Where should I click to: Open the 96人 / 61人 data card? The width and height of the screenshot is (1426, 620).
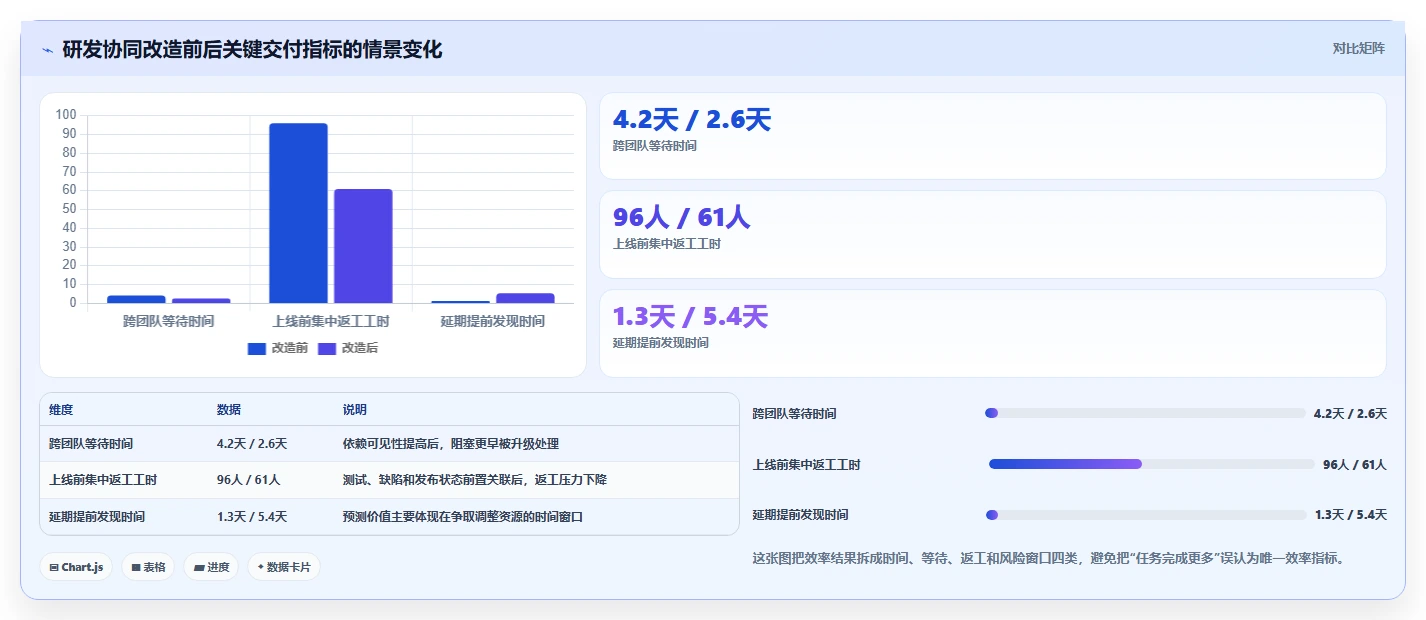coord(992,234)
